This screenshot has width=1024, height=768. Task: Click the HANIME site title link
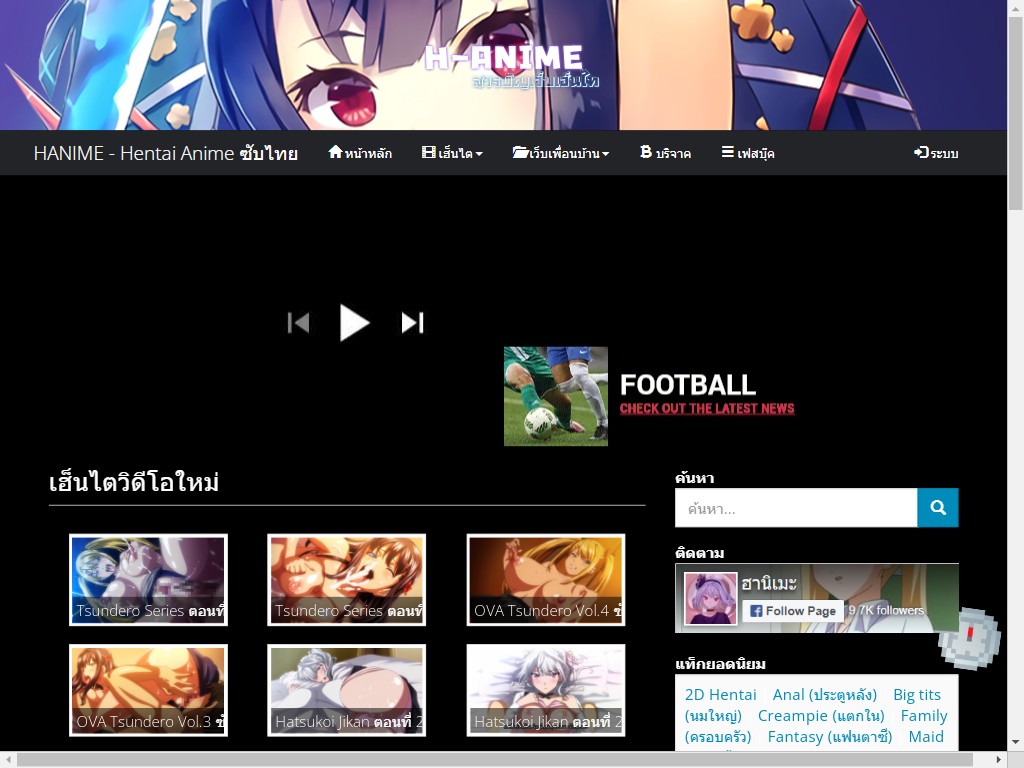pos(165,153)
